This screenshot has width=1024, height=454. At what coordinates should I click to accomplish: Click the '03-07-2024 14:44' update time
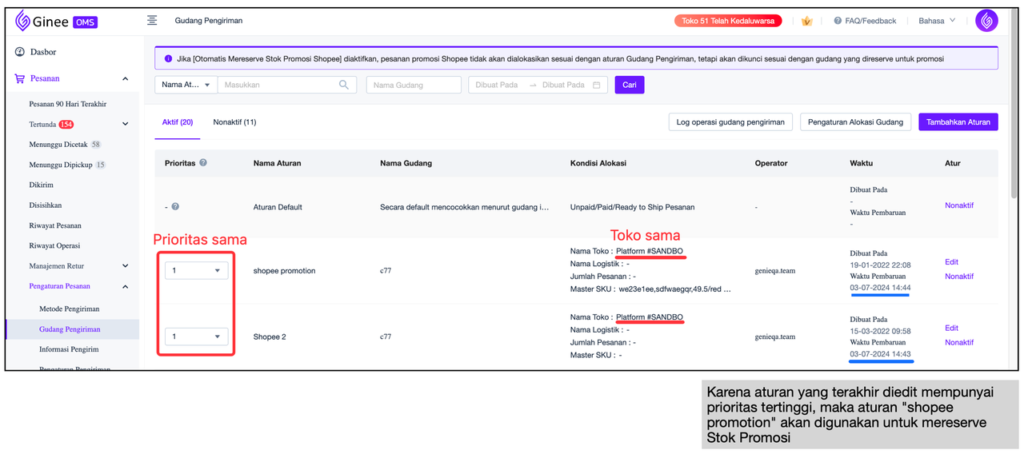pyautogui.click(x=880, y=287)
